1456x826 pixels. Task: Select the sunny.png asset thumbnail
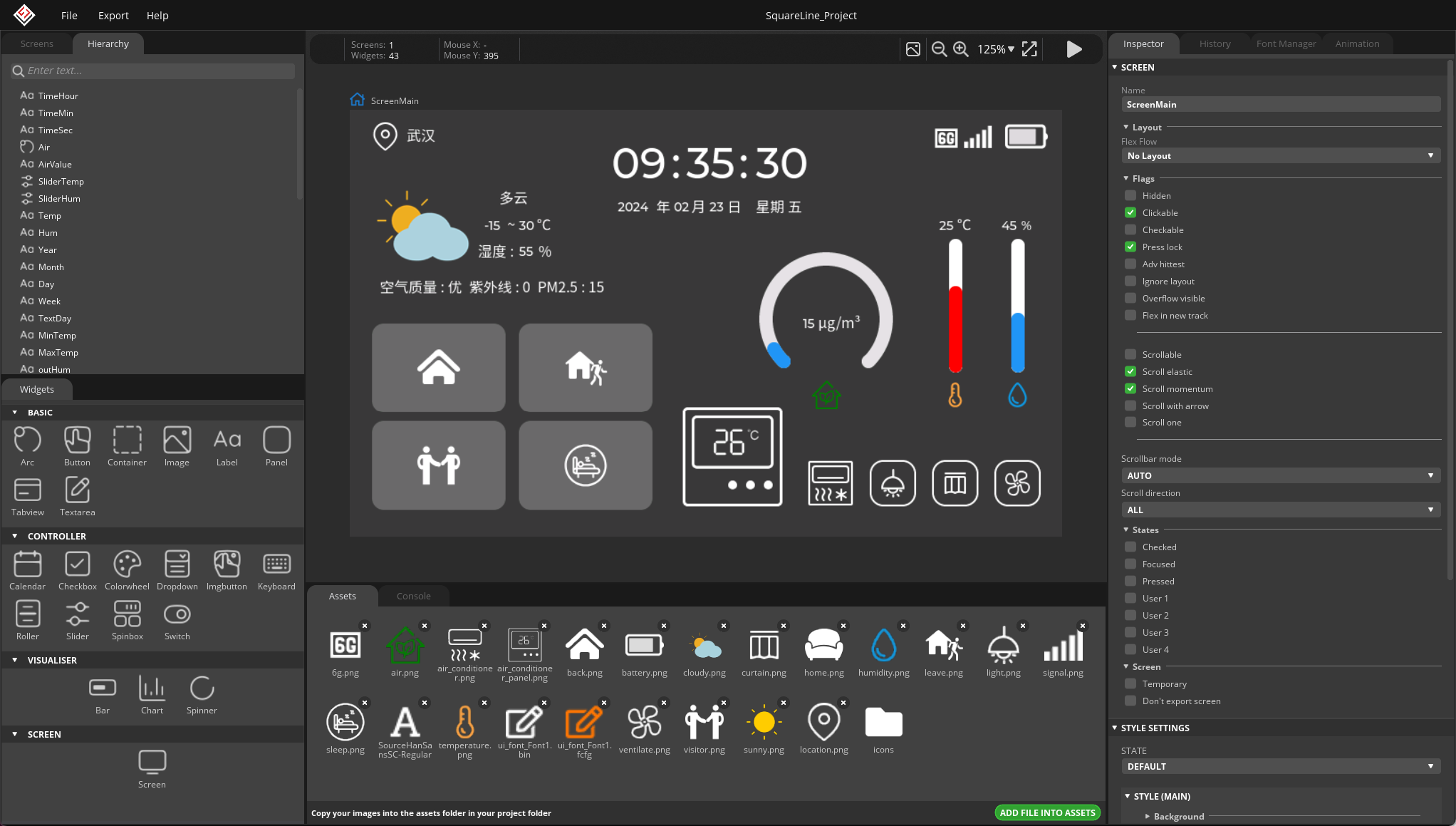point(764,722)
